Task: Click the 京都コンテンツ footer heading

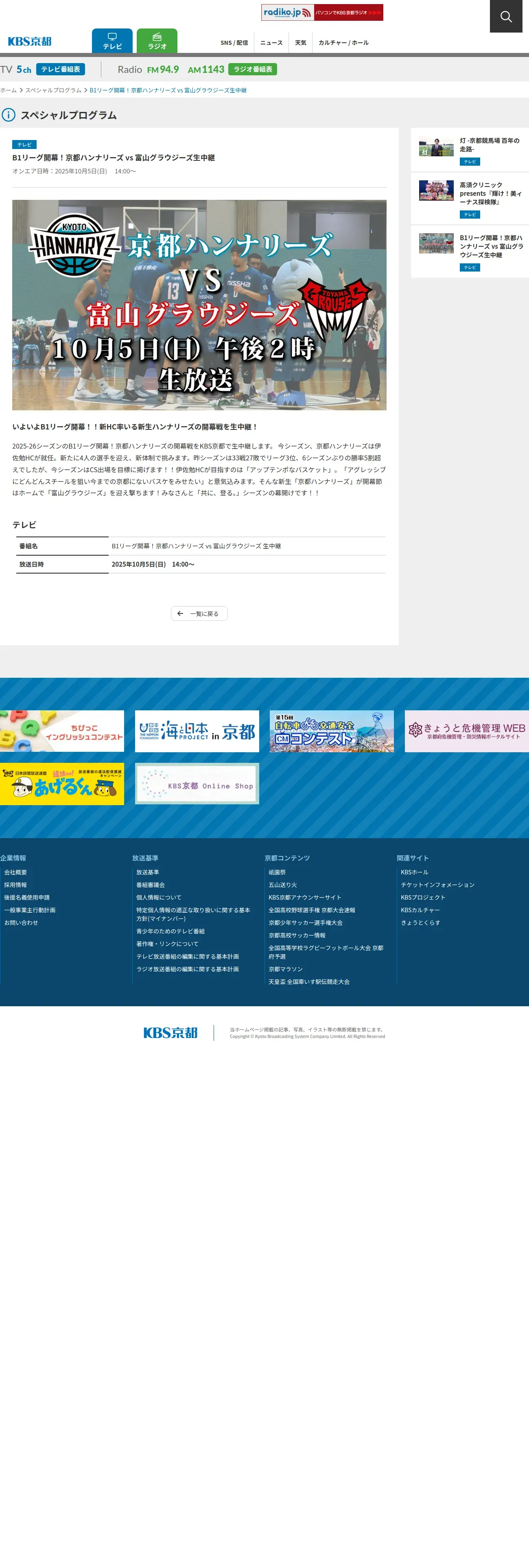Action: click(287, 858)
